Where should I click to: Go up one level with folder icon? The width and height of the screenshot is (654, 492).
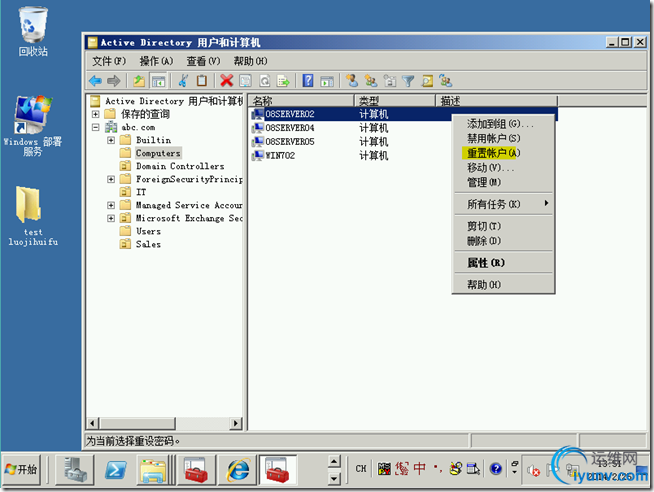(139, 80)
